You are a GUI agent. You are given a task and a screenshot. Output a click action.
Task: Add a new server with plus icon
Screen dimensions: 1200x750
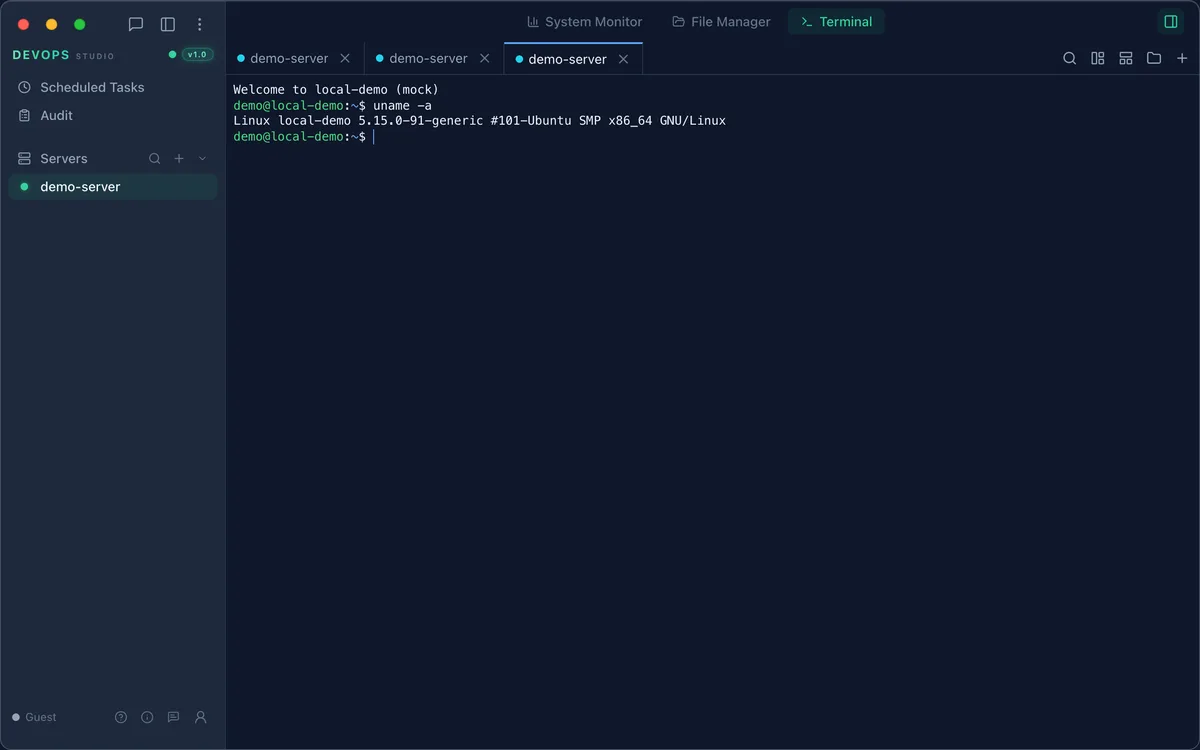click(179, 158)
